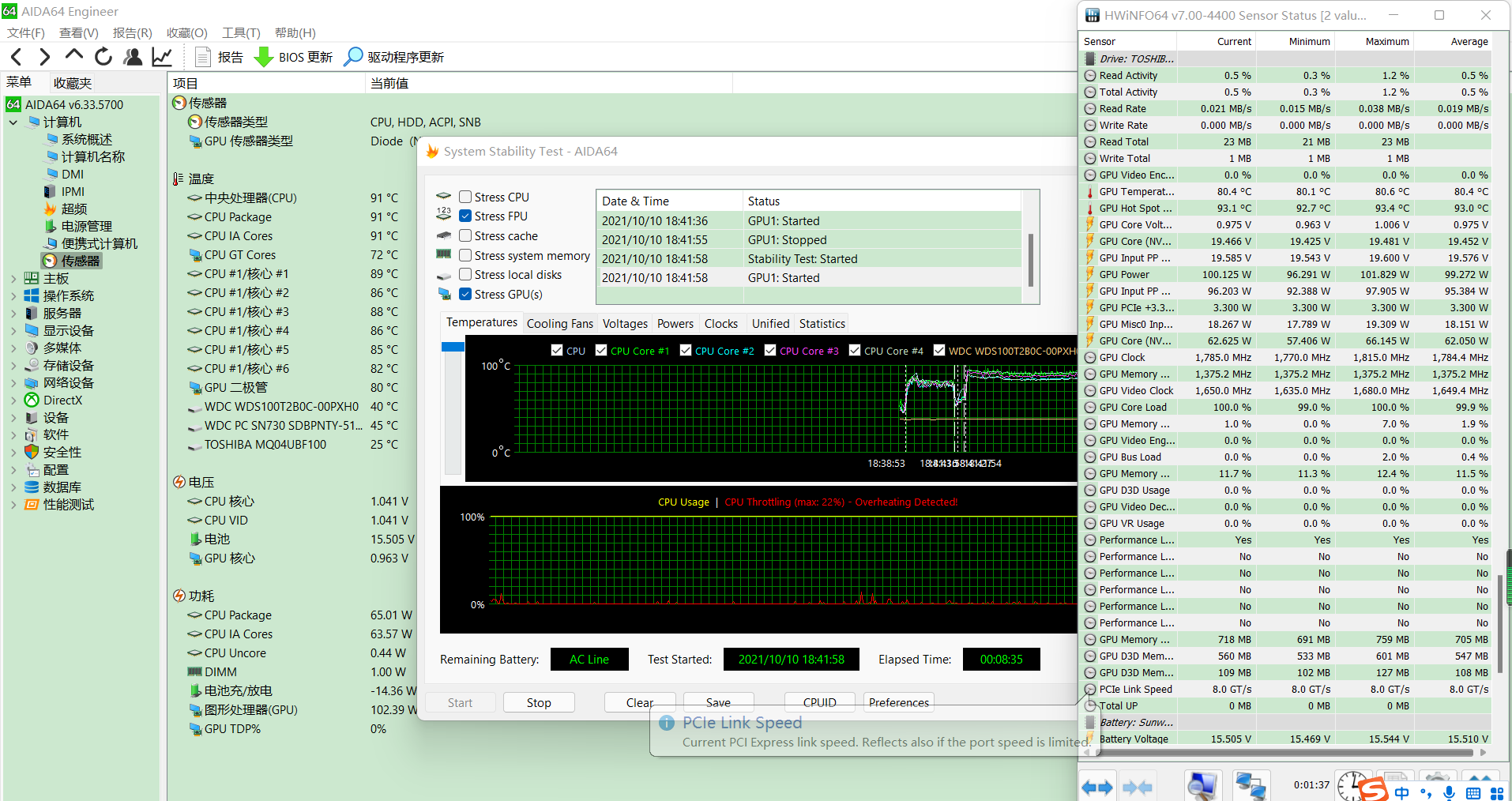Go back with AIDA64 toolbar left arrow

click(x=17, y=57)
